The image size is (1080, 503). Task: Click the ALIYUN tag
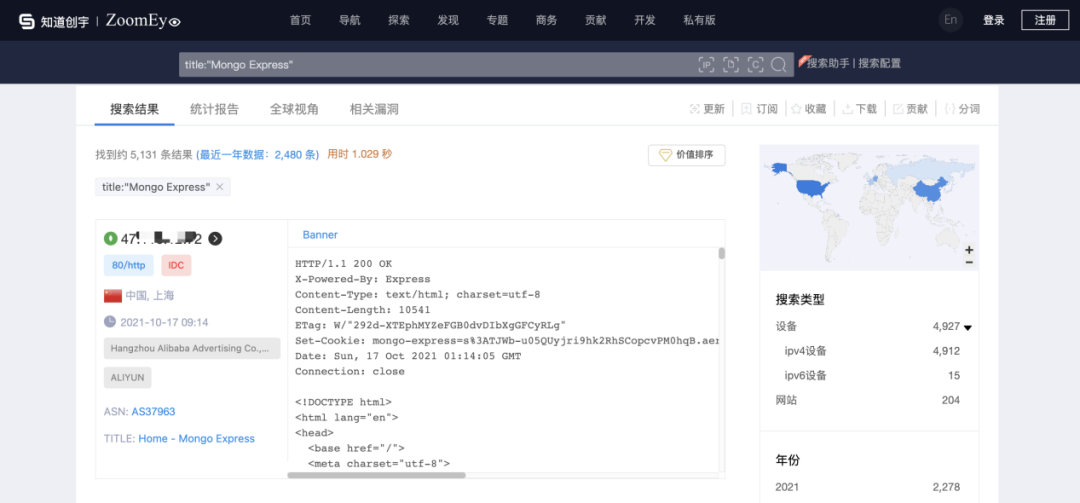point(127,378)
